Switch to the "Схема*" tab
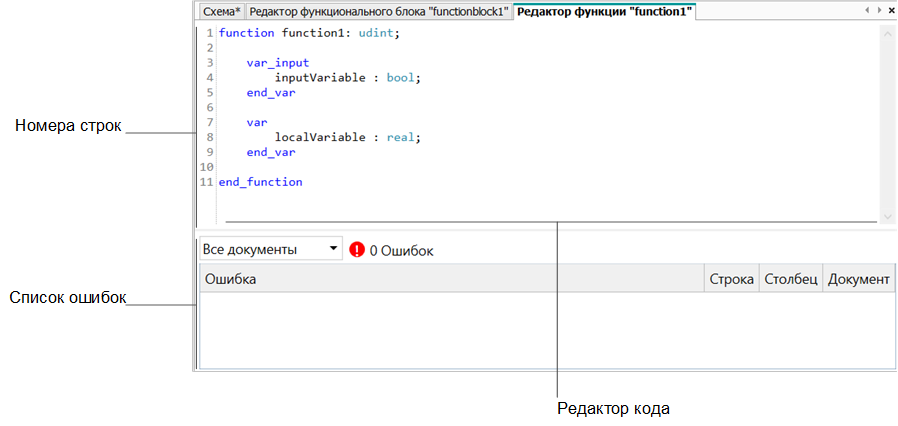Viewport: 898px width, 426px height. pos(221,12)
